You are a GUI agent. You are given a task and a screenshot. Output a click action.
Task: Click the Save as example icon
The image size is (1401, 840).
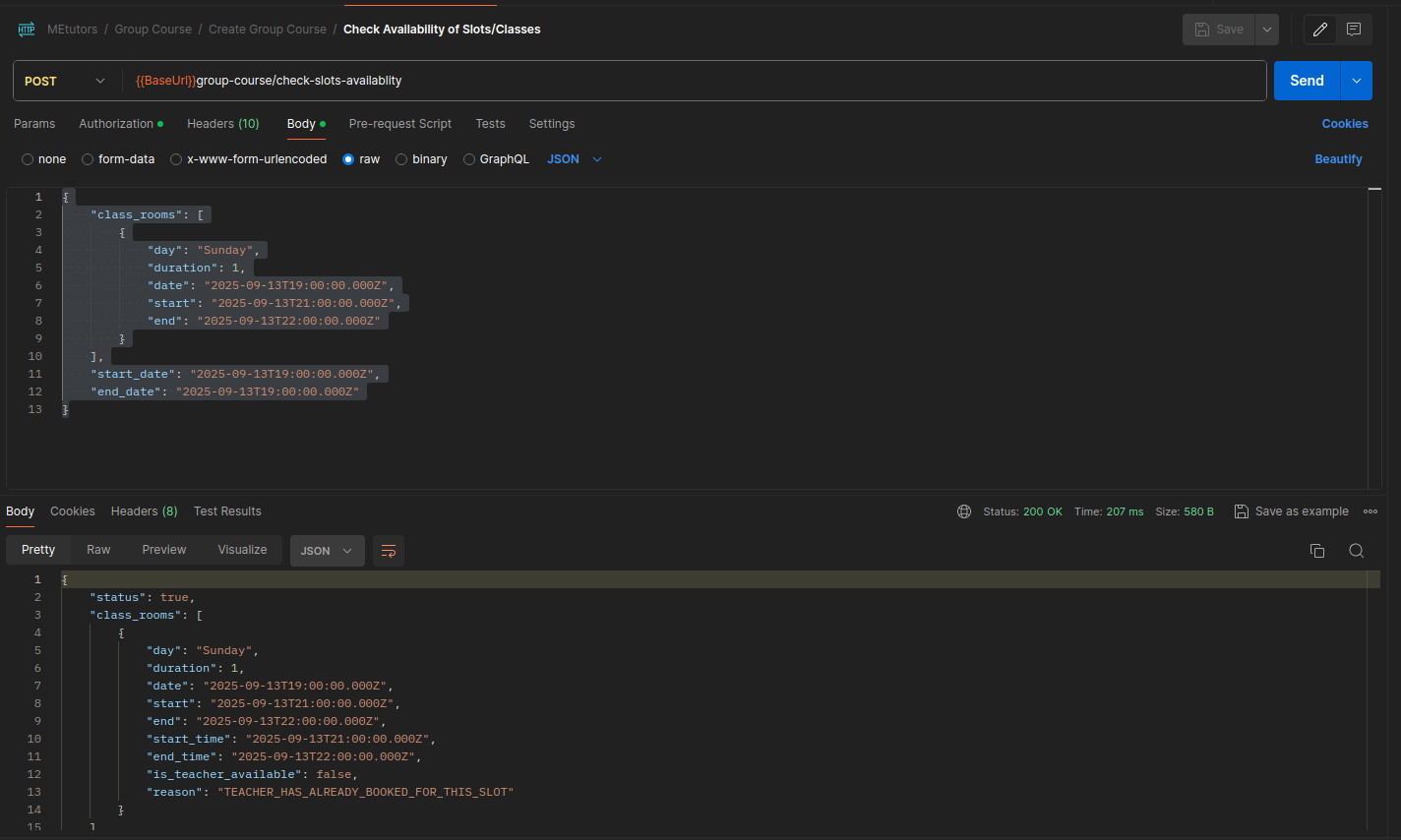(x=1242, y=511)
